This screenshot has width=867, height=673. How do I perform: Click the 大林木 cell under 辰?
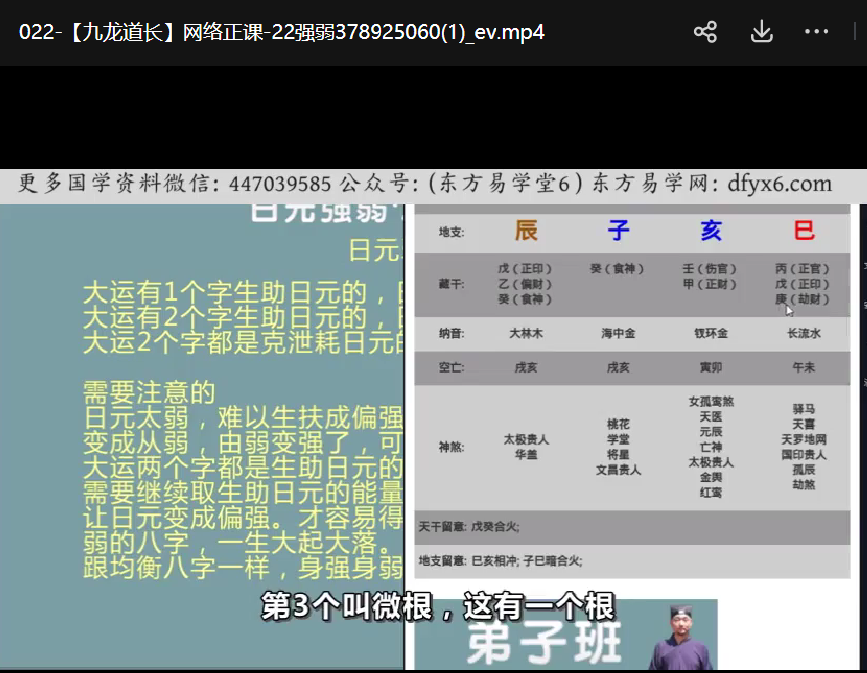[526, 334]
